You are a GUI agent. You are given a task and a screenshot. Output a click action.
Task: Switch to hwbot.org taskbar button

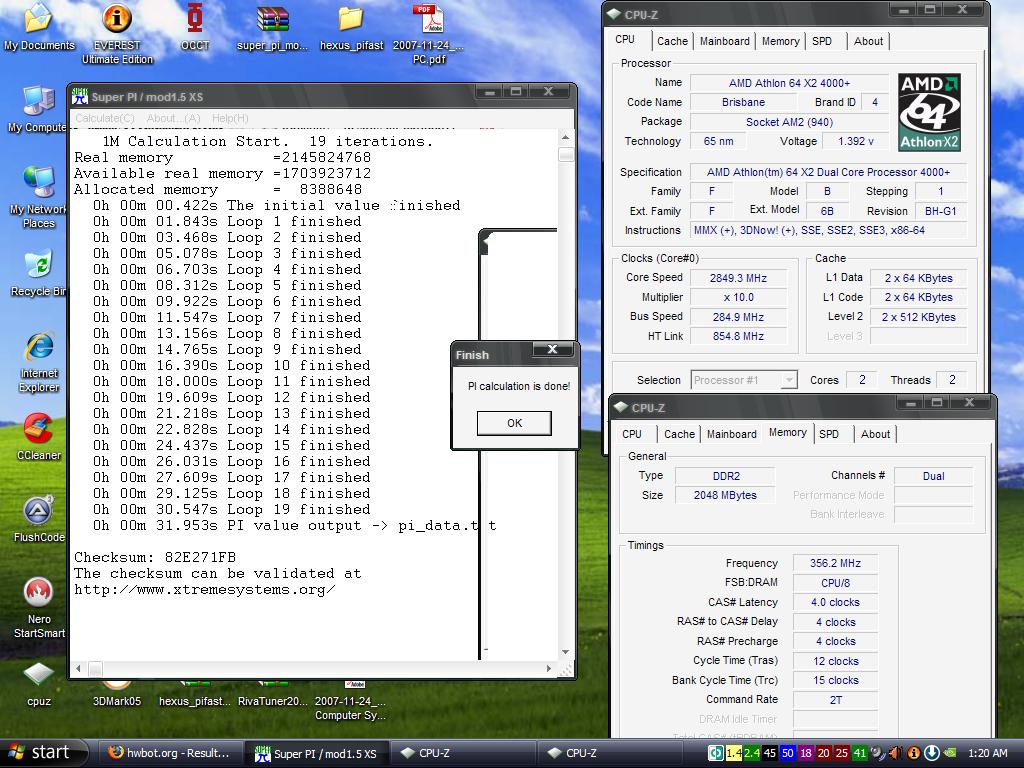point(170,753)
